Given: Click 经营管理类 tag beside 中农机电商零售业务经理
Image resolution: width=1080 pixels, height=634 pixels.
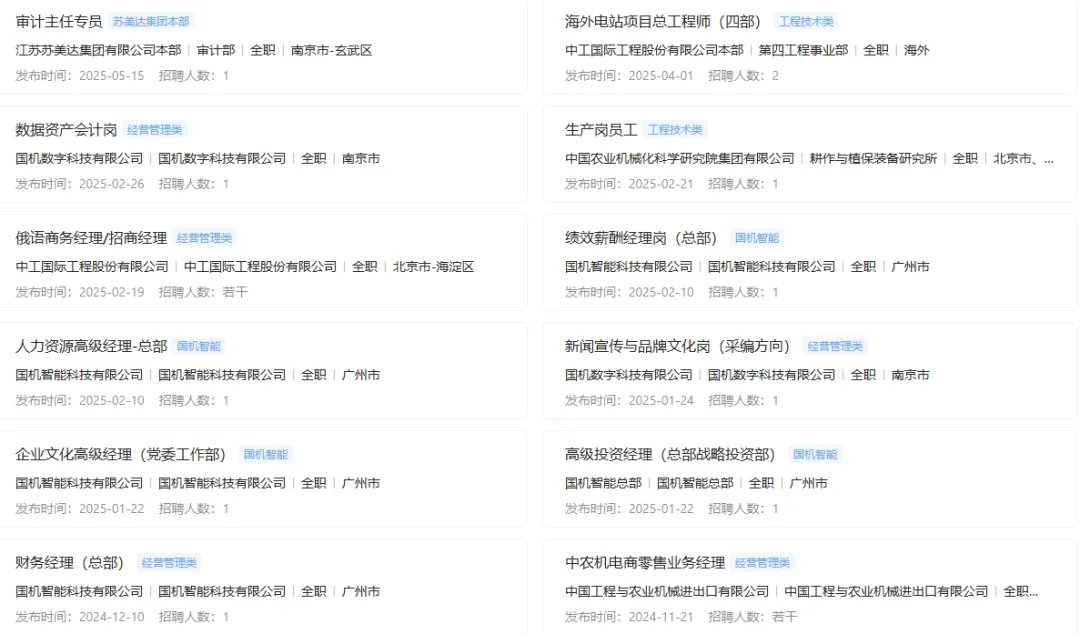Looking at the screenshot, I should pos(762,562).
